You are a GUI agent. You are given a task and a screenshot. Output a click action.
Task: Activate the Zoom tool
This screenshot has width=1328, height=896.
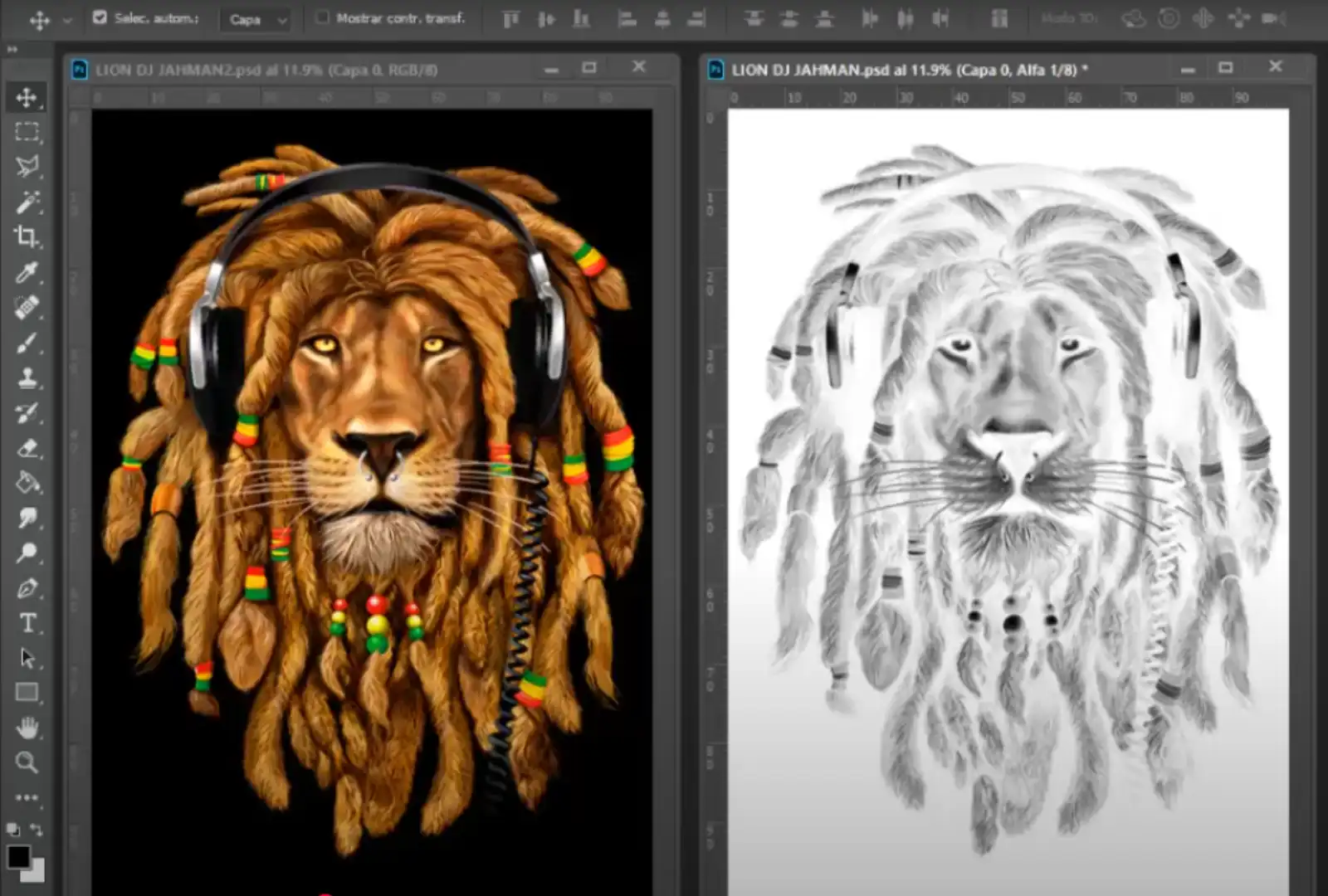[x=27, y=762]
